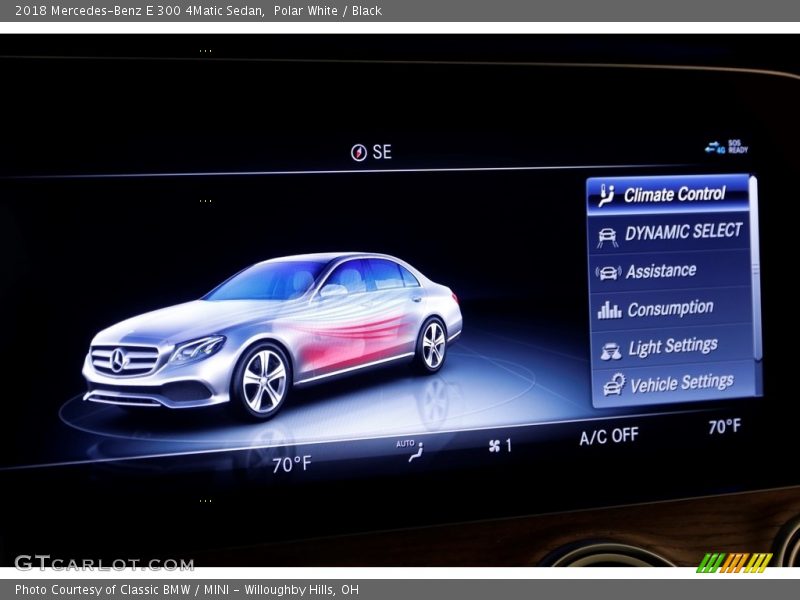Tap the Climate Control seat airflow icon

(x=606, y=196)
